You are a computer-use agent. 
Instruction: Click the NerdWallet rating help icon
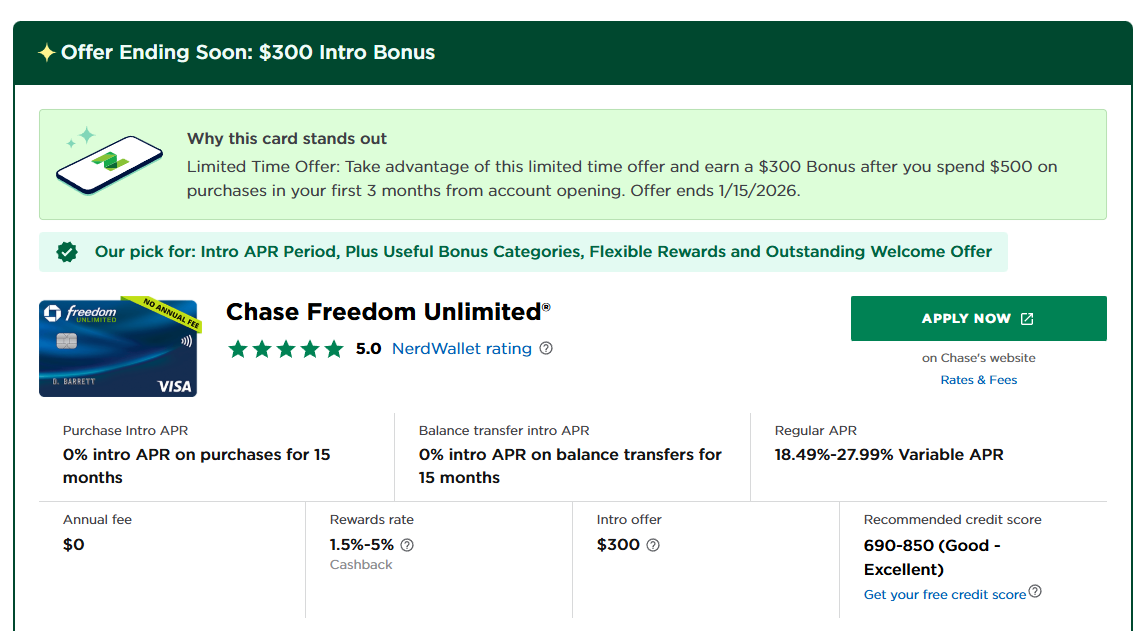[546, 348]
